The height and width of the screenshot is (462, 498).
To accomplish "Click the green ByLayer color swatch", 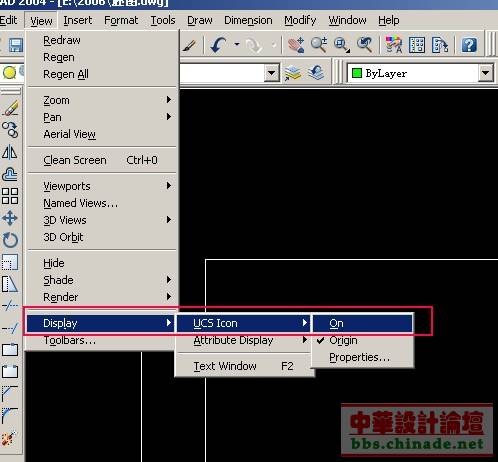I will 357,73.
